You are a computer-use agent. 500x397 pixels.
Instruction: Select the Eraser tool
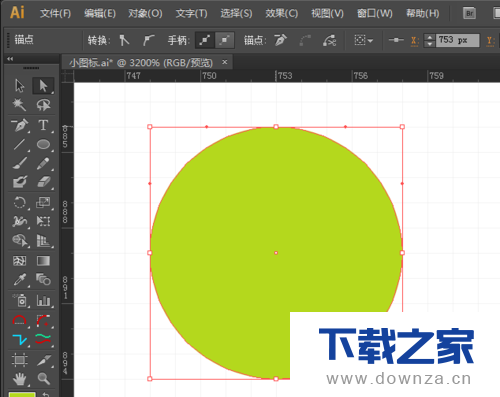(x=43, y=182)
